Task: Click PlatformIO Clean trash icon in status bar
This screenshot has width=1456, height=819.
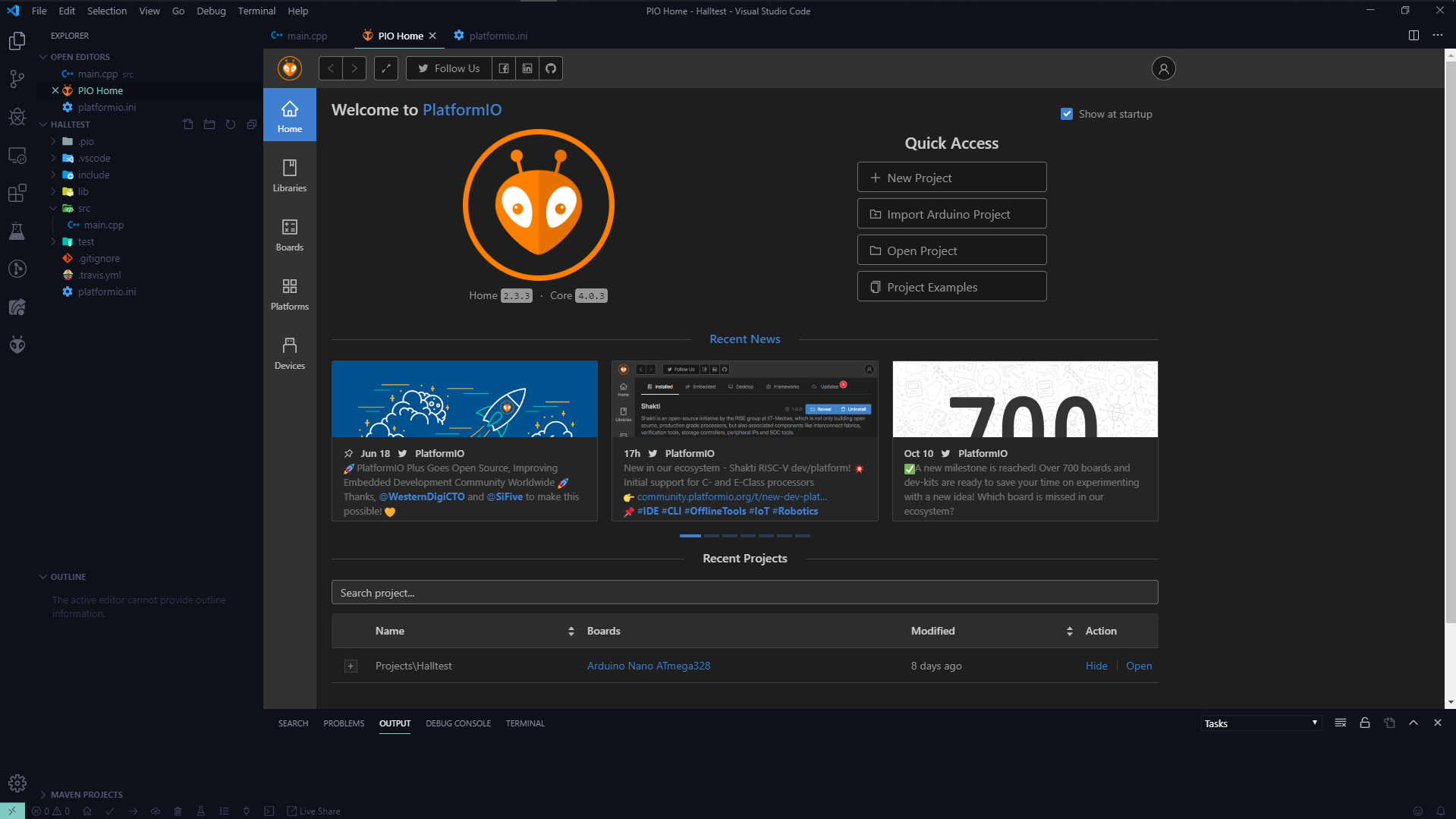Action: coord(178,811)
